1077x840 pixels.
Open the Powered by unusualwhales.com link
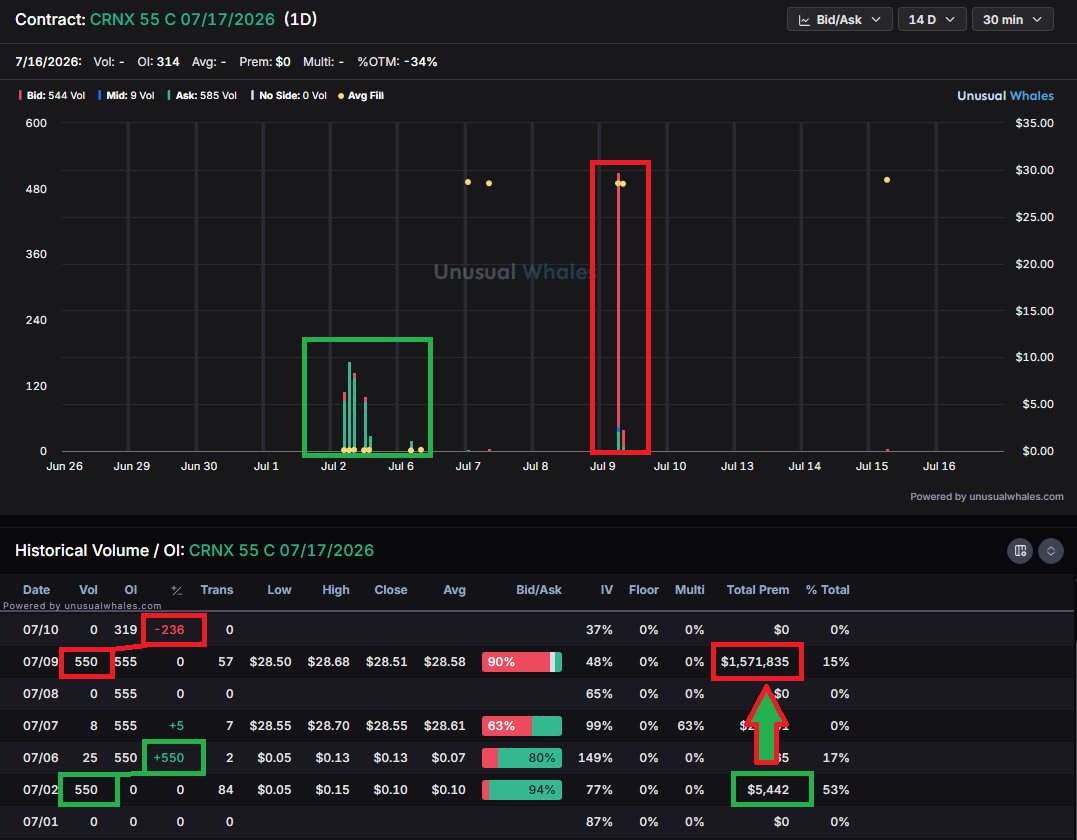click(x=986, y=497)
